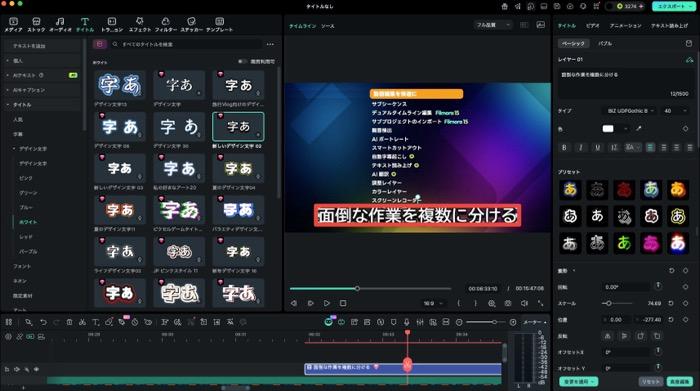The image size is (700, 391).
Task: Click the white text color swatch
Action: coord(608,129)
